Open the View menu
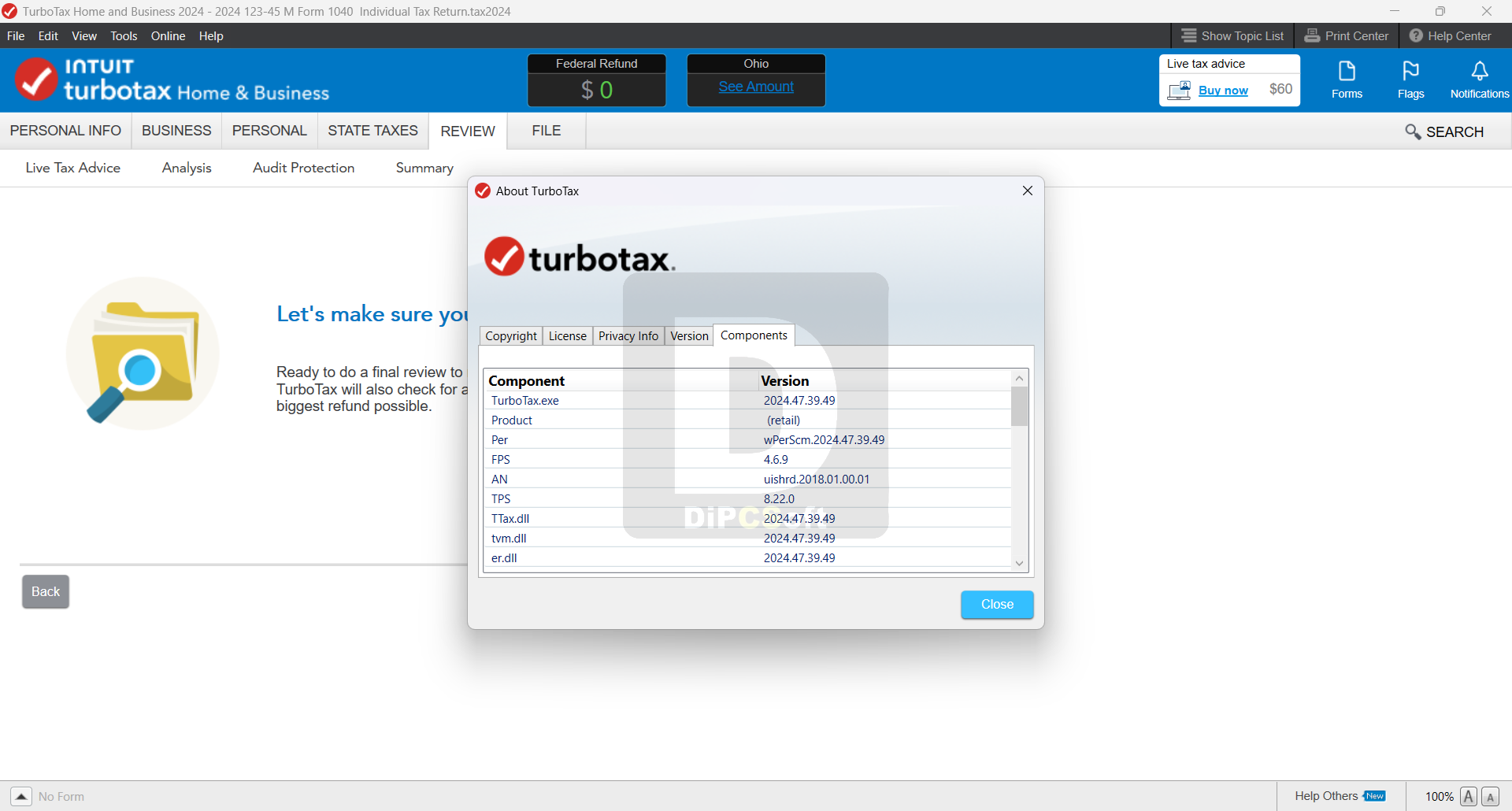This screenshot has width=1512, height=811. pos(84,35)
